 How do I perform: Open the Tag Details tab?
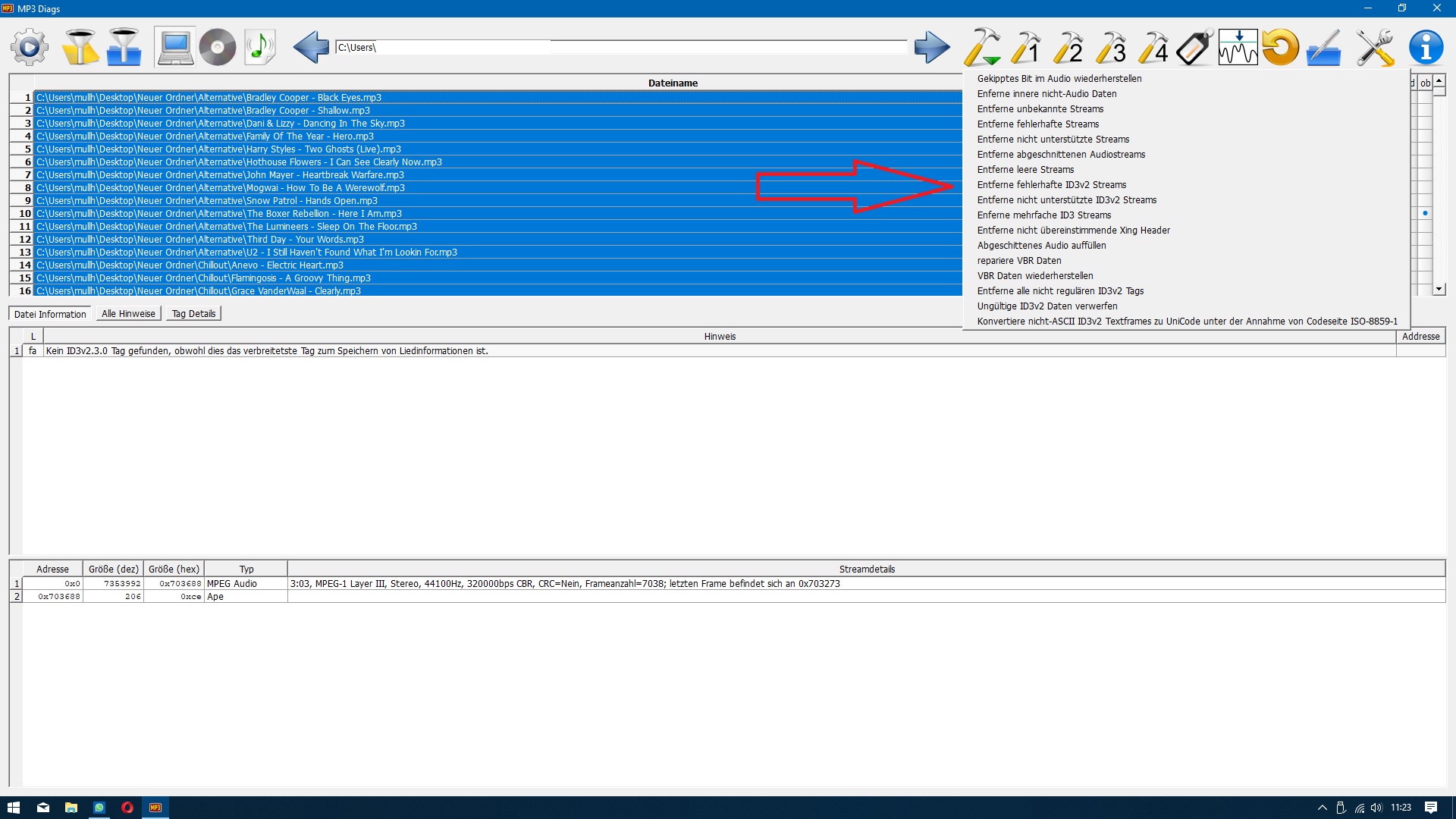click(x=193, y=314)
